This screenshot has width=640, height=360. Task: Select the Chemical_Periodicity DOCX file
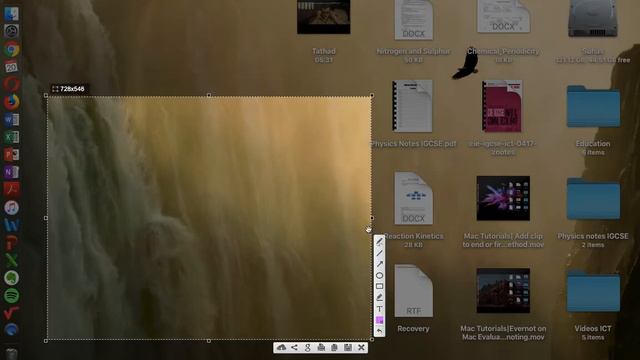click(504, 16)
